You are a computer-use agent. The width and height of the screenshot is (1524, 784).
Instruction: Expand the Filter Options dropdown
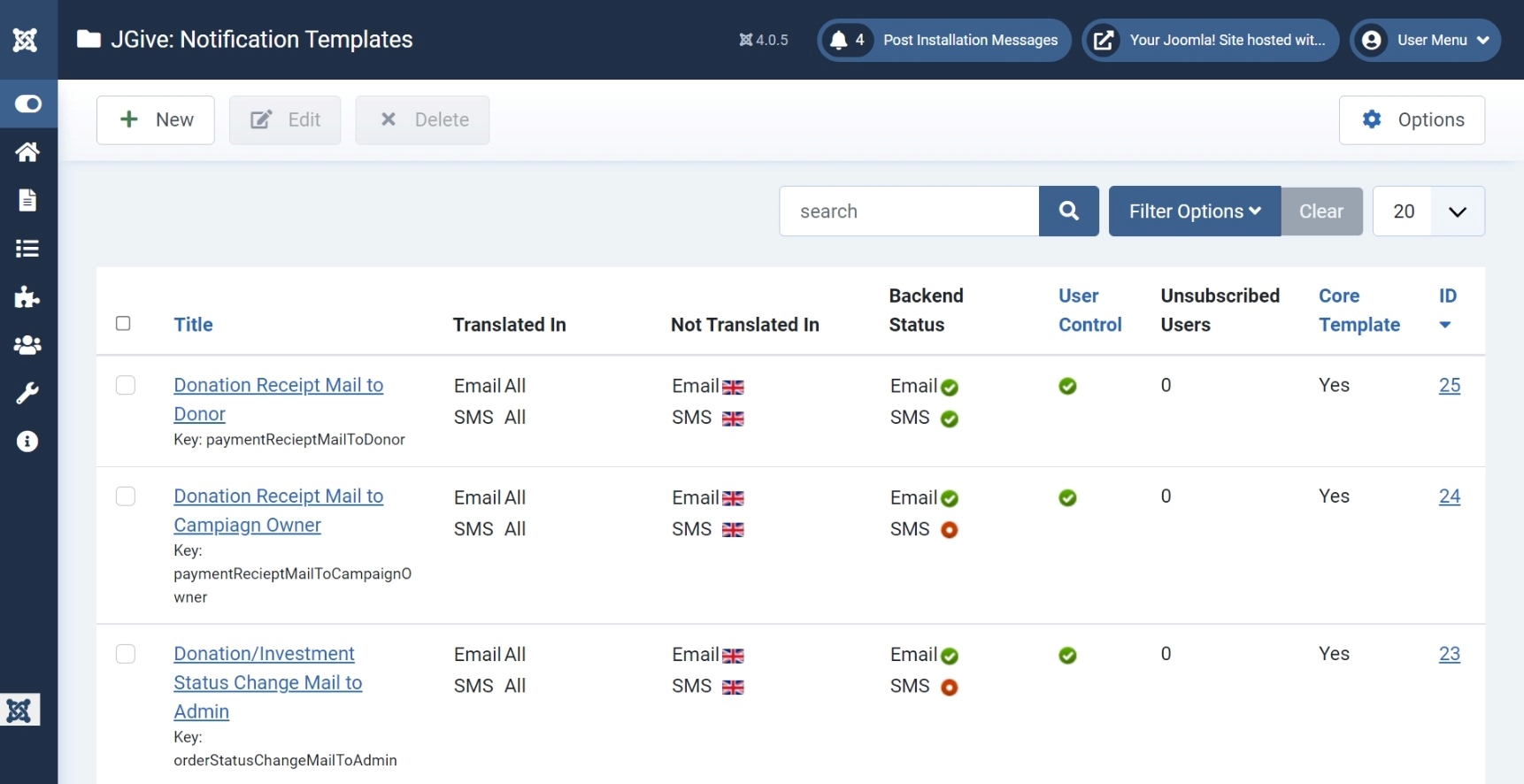pyautogui.click(x=1194, y=211)
